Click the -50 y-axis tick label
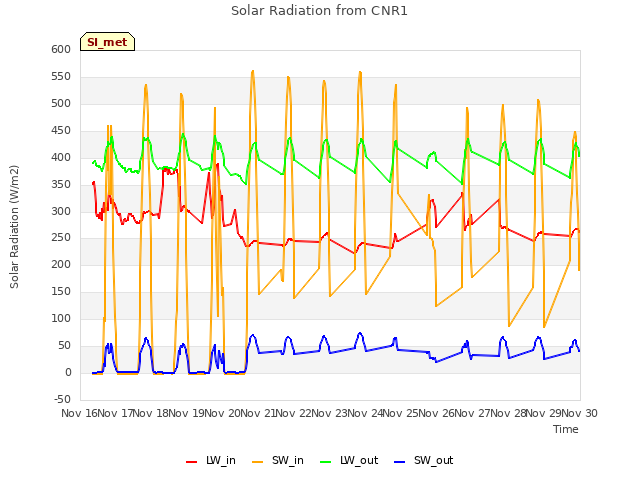Screen dimensions: 640x480 pyautogui.click(x=62, y=399)
